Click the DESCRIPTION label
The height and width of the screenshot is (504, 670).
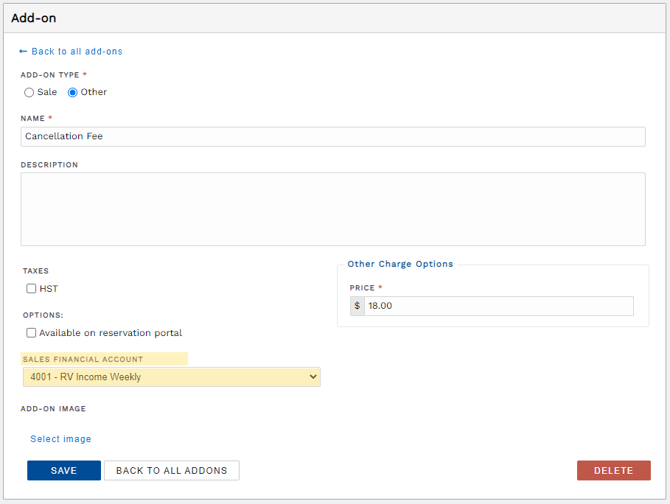click(x=50, y=165)
